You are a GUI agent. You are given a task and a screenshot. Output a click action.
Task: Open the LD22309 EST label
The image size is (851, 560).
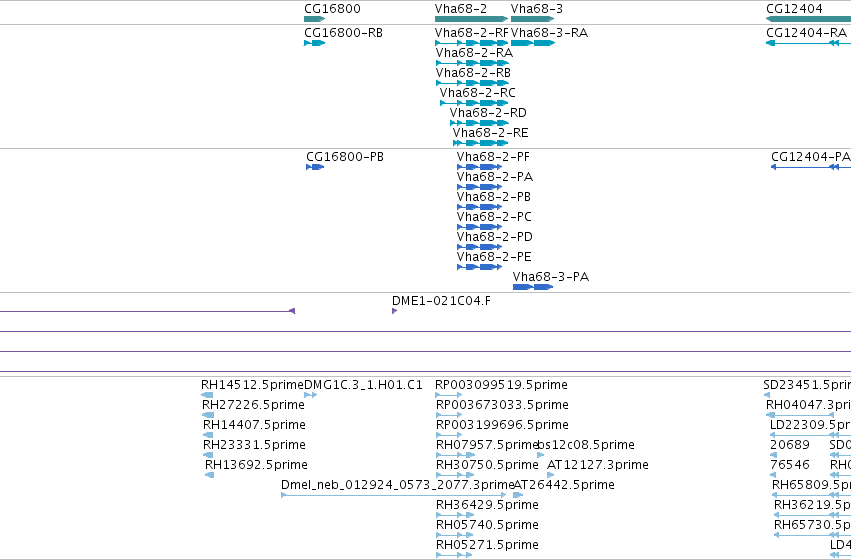810,425
